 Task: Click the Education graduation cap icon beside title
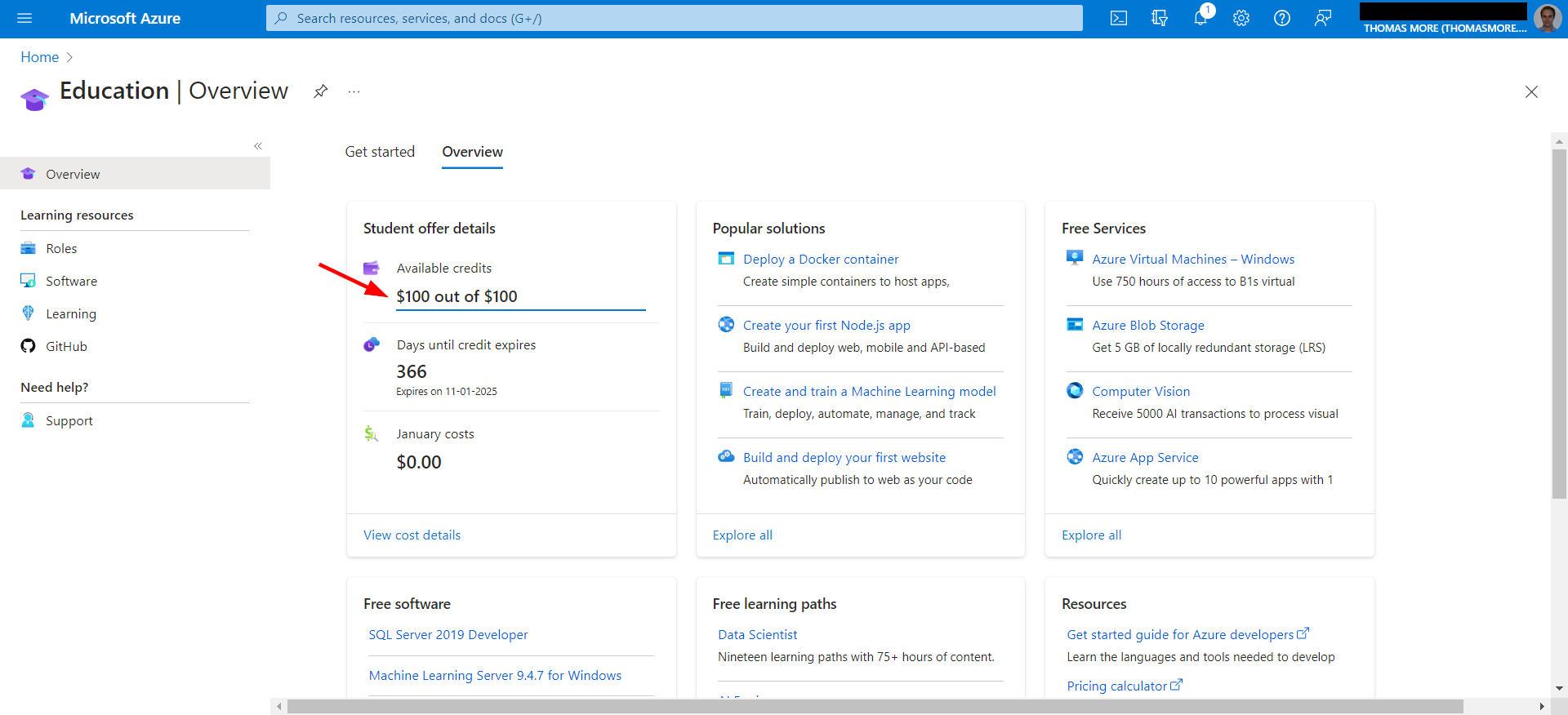(x=34, y=100)
